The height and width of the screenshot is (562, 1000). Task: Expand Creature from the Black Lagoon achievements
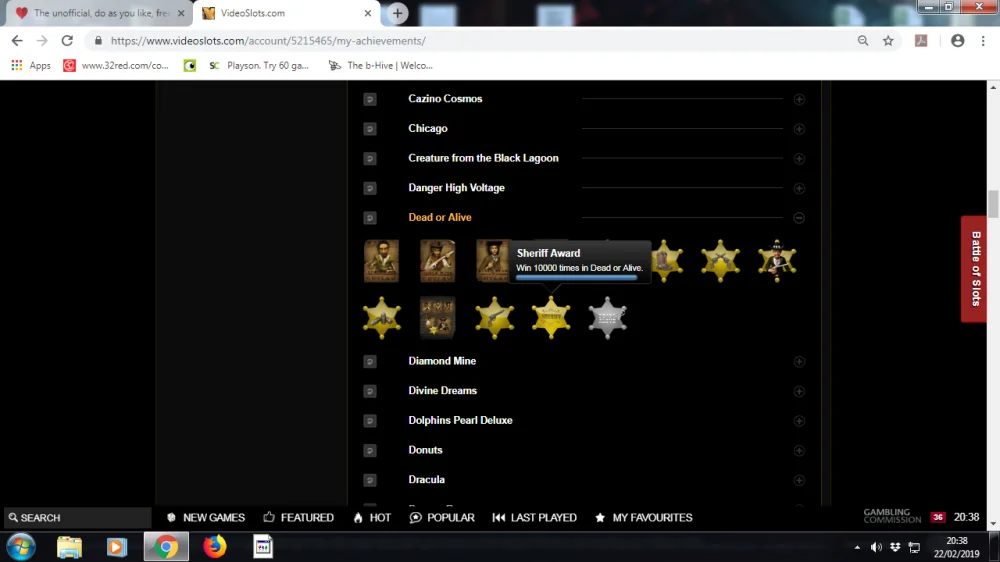[799, 159]
